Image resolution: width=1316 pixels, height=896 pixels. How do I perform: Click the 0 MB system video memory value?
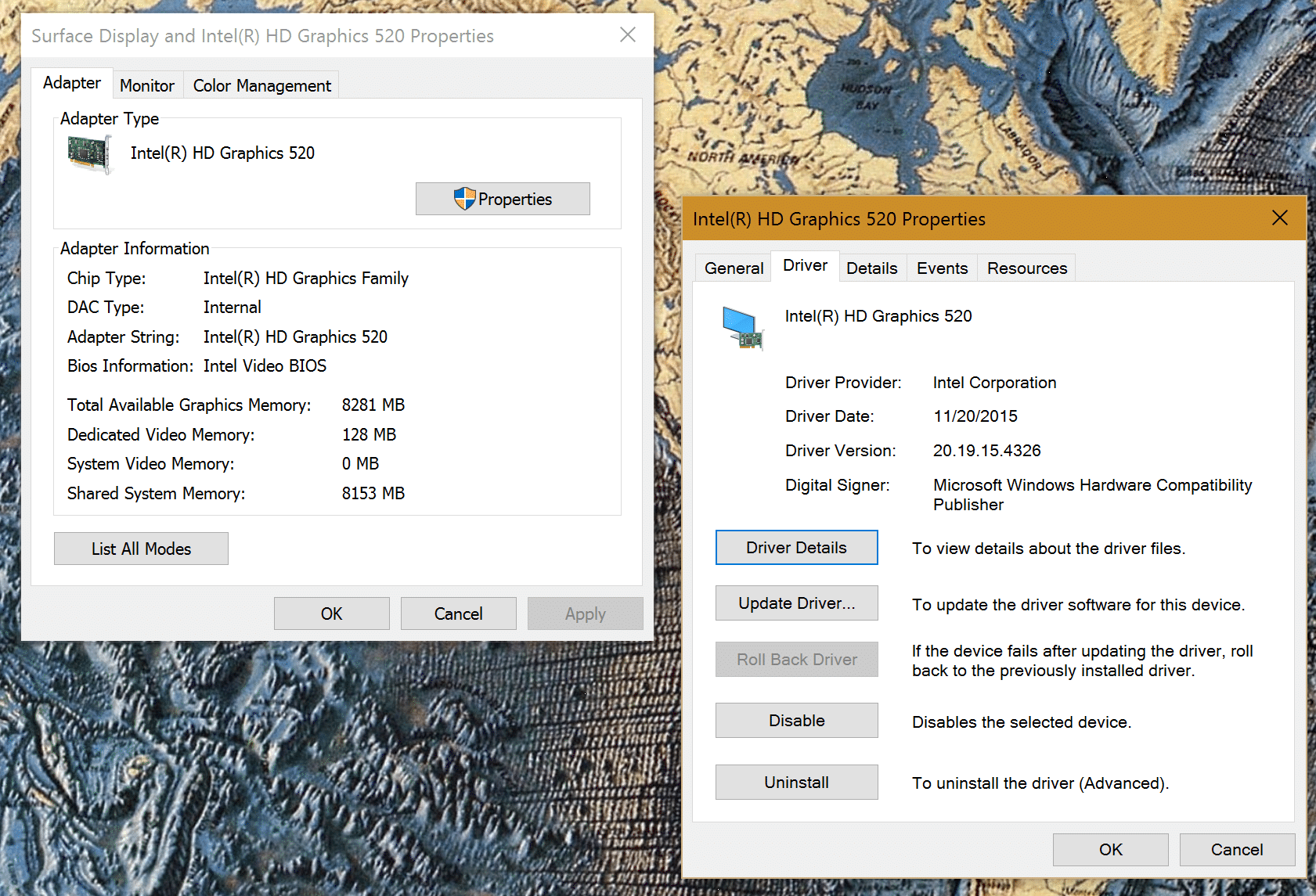tap(360, 463)
